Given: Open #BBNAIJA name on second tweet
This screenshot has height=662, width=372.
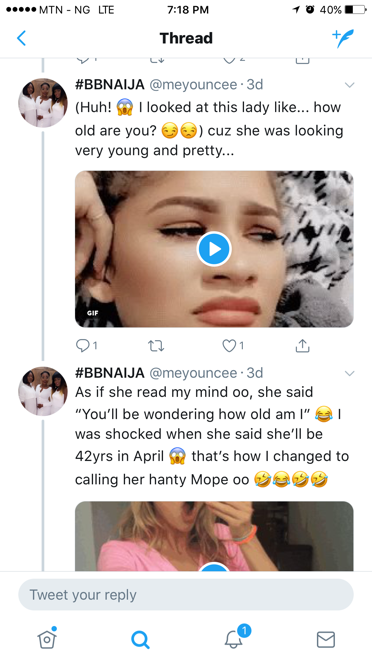Looking at the screenshot, I should pyautogui.click(x=110, y=373).
